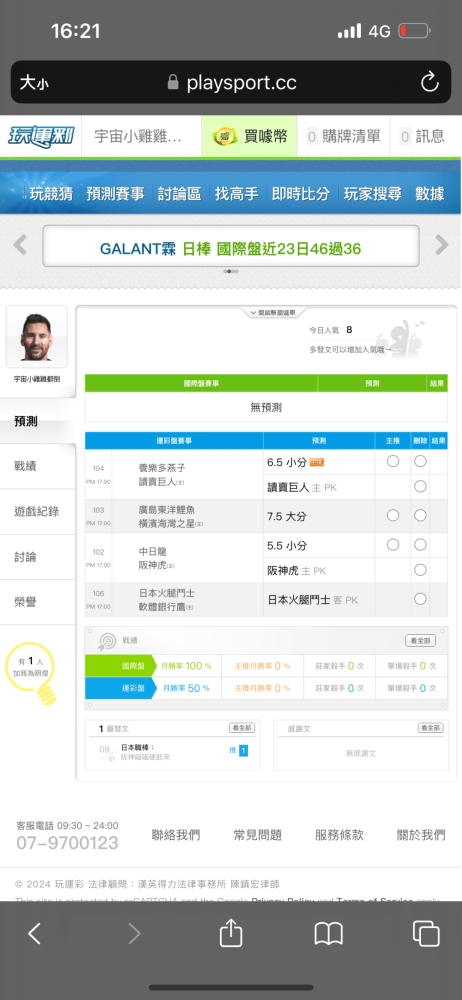Open 玩競猜 in navigation bar

(x=51, y=194)
